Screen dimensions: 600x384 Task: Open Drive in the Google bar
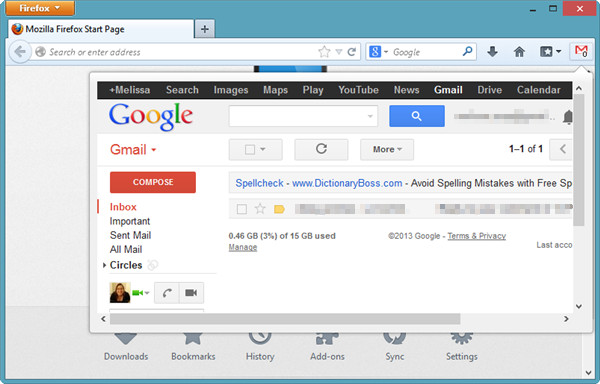click(x=489, y=90)
